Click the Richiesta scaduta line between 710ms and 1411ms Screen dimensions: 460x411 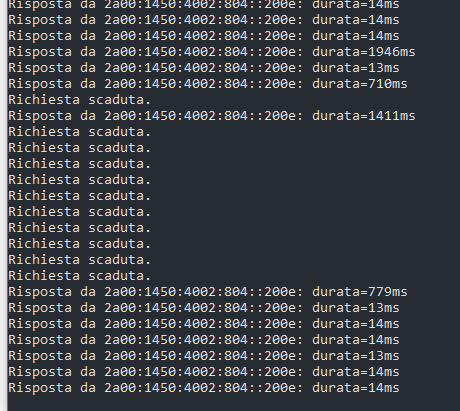coord(80,100)
